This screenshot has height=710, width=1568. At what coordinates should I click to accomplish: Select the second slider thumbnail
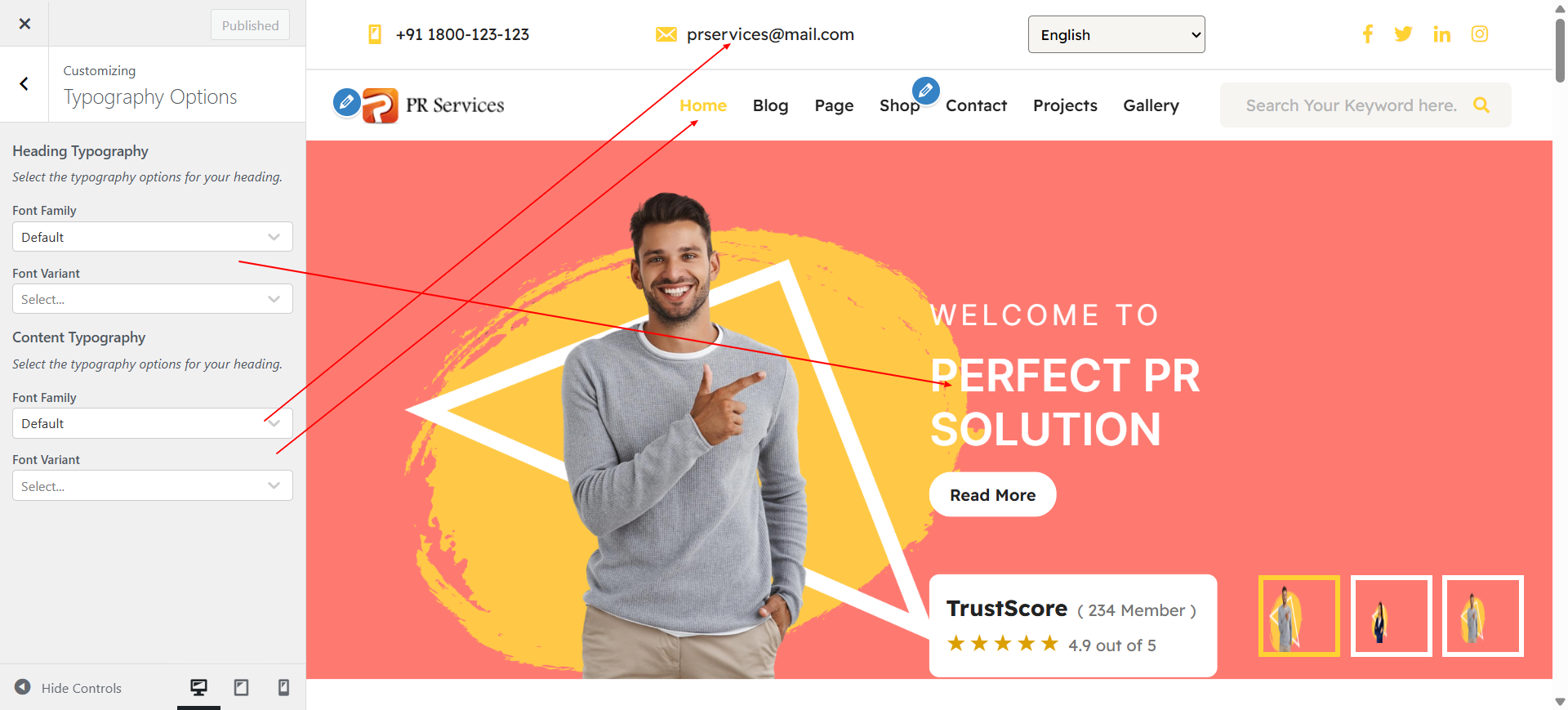(x=1391, y=616)
